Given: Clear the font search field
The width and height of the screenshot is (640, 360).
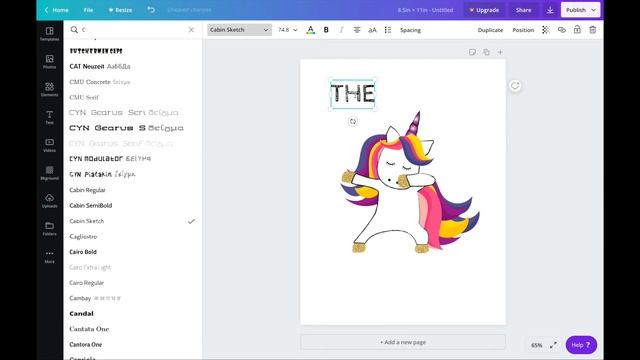Looking at the screenshot, I should (x=191, y=30).
